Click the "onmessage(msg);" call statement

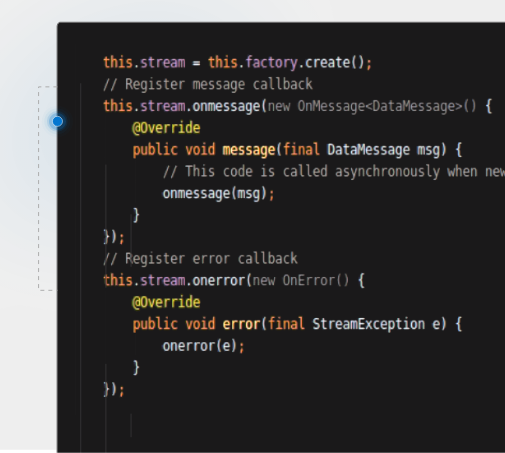click(x=218, y=194)
